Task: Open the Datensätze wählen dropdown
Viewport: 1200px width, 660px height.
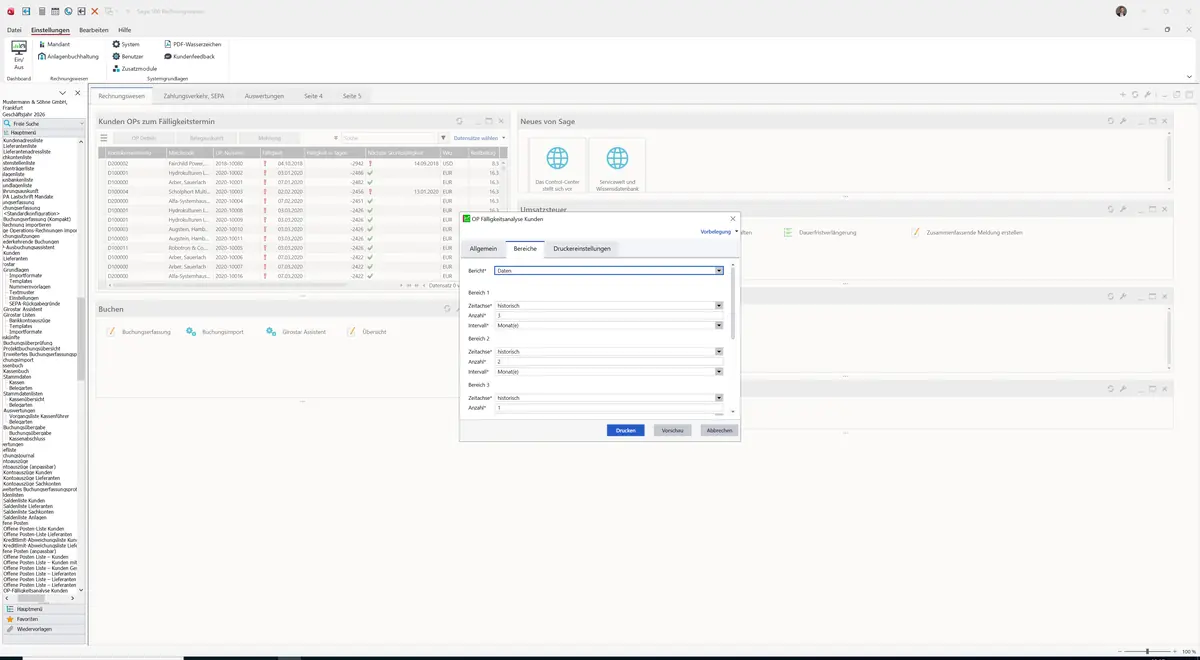Action: click(x=480, y=138)
